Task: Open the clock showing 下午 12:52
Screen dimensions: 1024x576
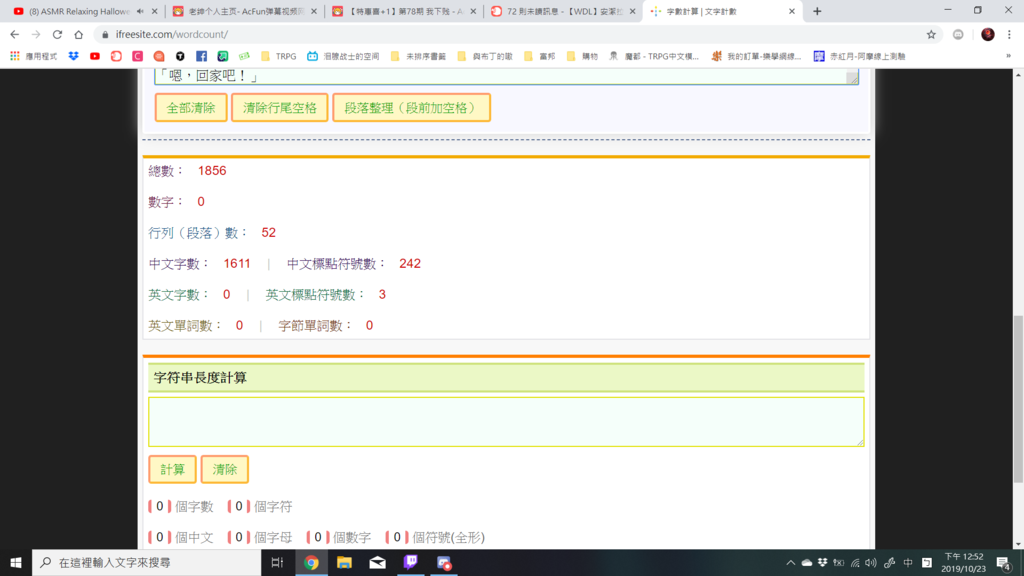Action: (x=963, y=562)
